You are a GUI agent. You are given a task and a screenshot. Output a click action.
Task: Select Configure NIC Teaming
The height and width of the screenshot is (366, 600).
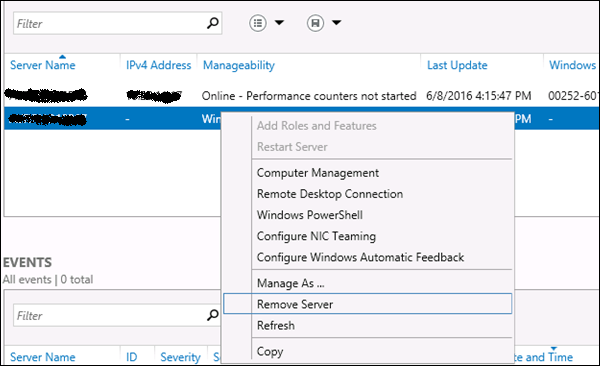[316, 236]
